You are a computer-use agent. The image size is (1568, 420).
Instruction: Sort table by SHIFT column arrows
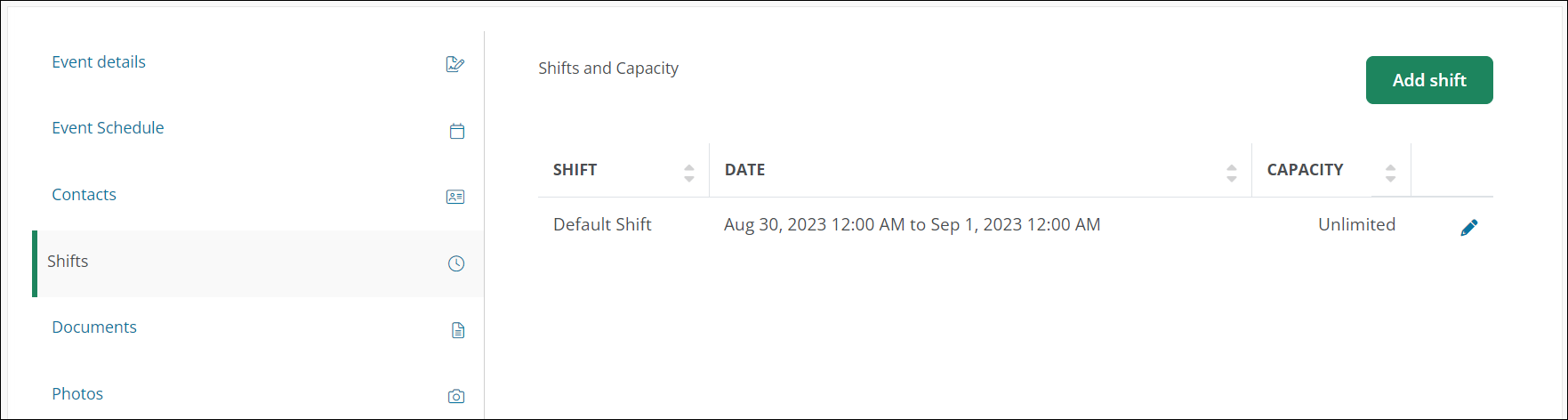pyautogui.click(x=689, y=173)
